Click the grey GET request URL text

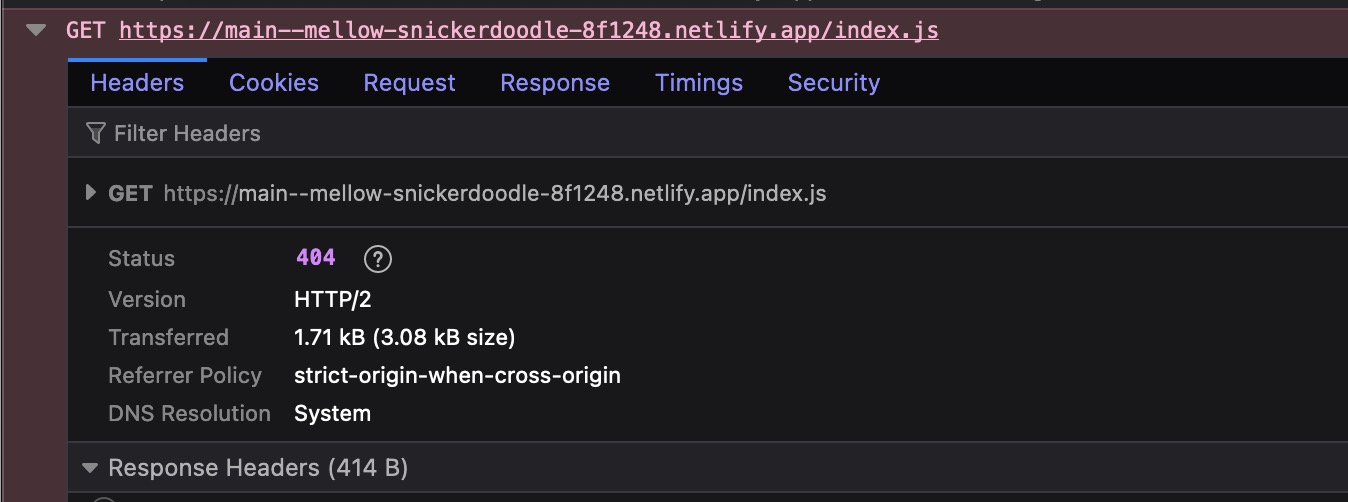point(495,193)
